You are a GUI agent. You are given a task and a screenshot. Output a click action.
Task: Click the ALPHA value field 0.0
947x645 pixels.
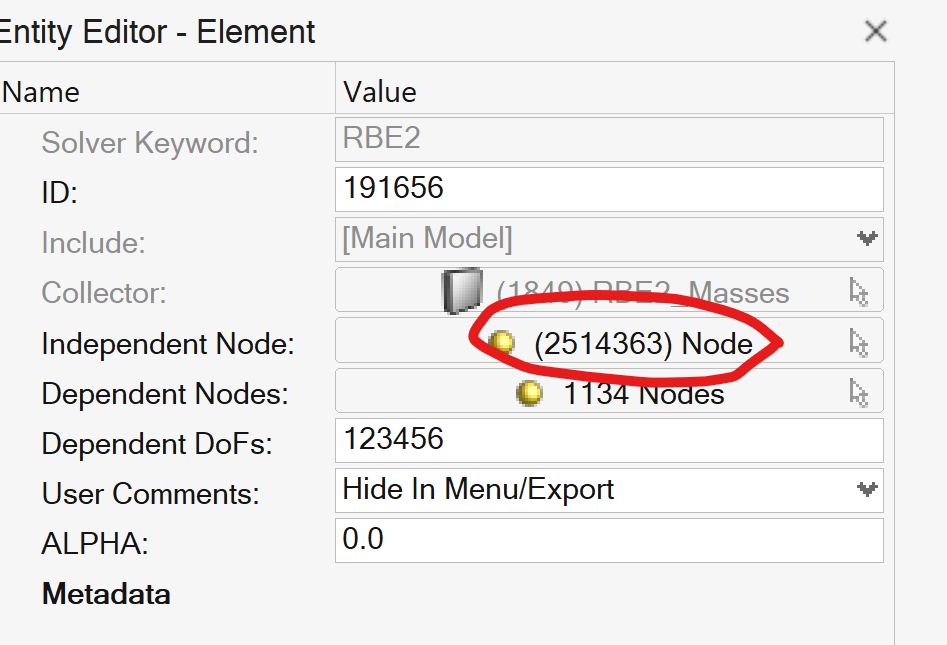pyautogui.click(x=609, y=541)
